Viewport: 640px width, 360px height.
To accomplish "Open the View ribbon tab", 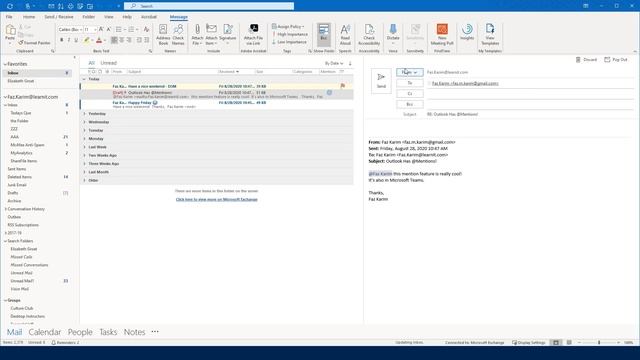I will point(109,17).
